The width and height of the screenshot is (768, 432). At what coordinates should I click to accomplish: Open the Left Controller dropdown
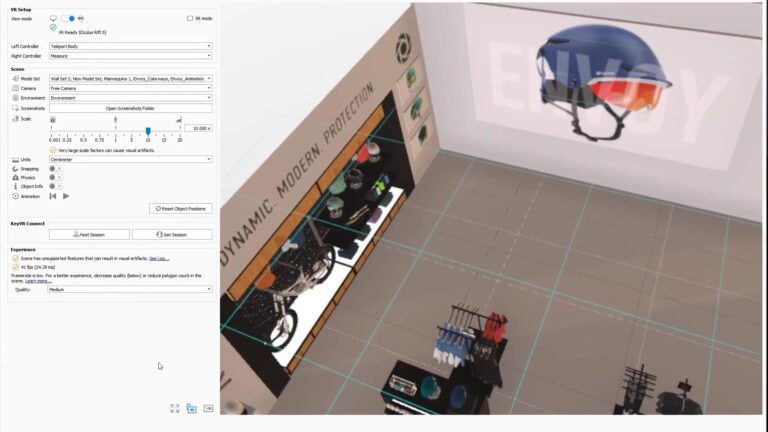pos(131,46)
